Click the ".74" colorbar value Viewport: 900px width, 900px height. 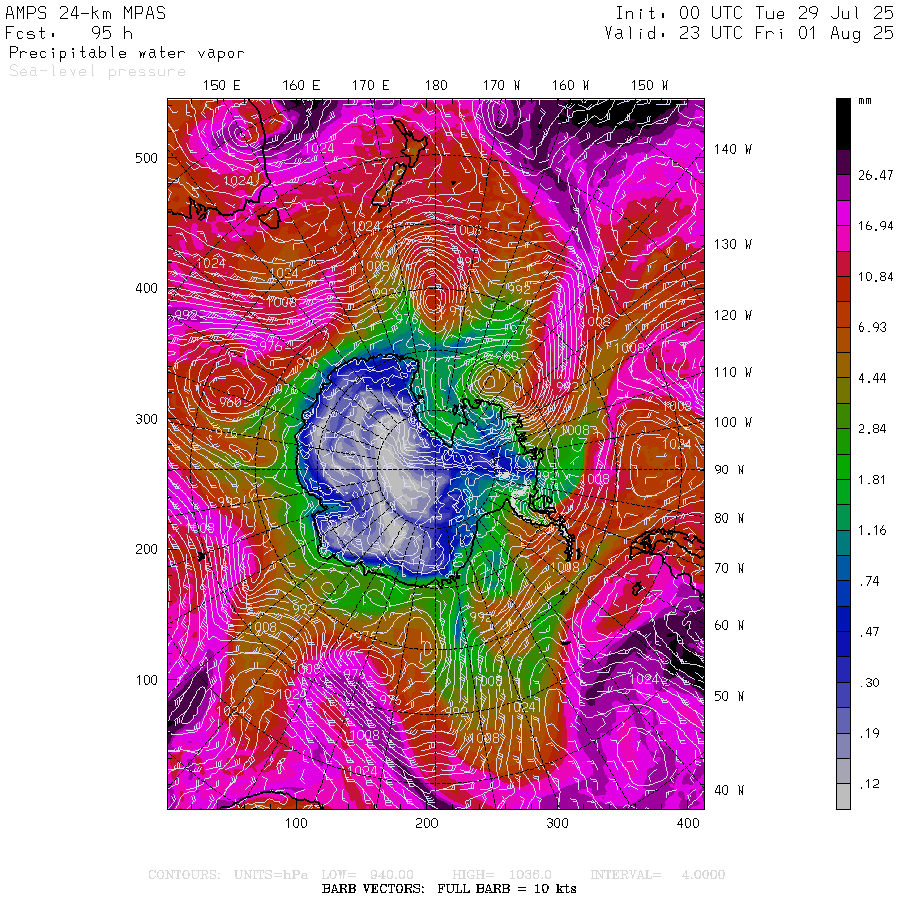(x=870, y=581)
